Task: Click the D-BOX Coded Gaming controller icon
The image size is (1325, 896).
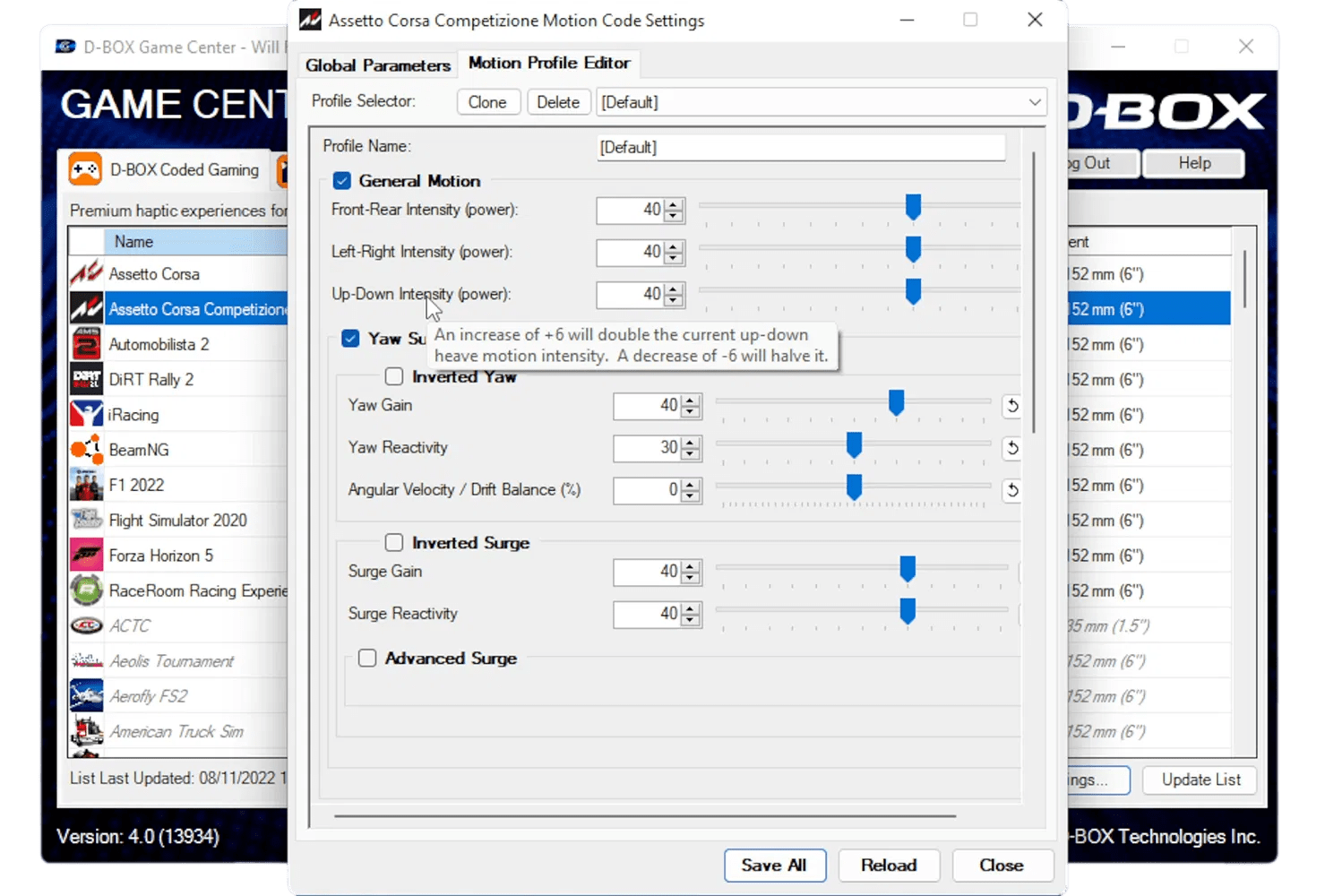Action: [x=85, y=169]
